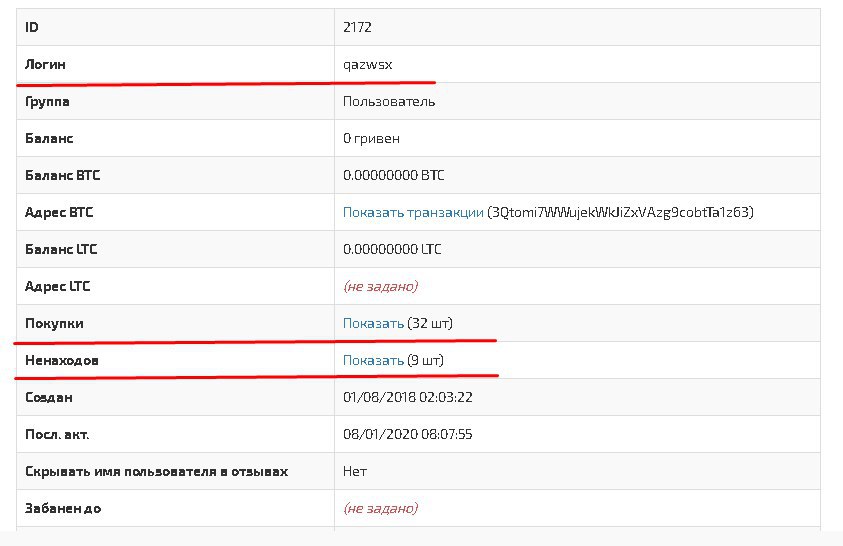
Task: Click the Покупки row label
Action: click(54, 324)
